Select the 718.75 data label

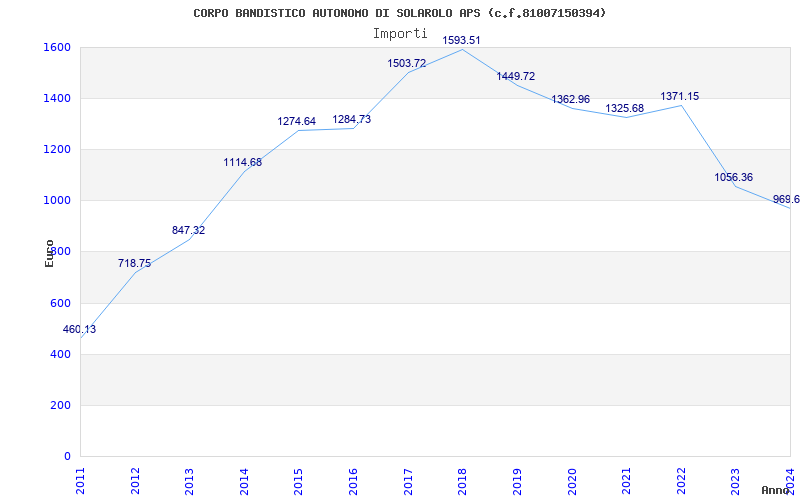point(134,264)
